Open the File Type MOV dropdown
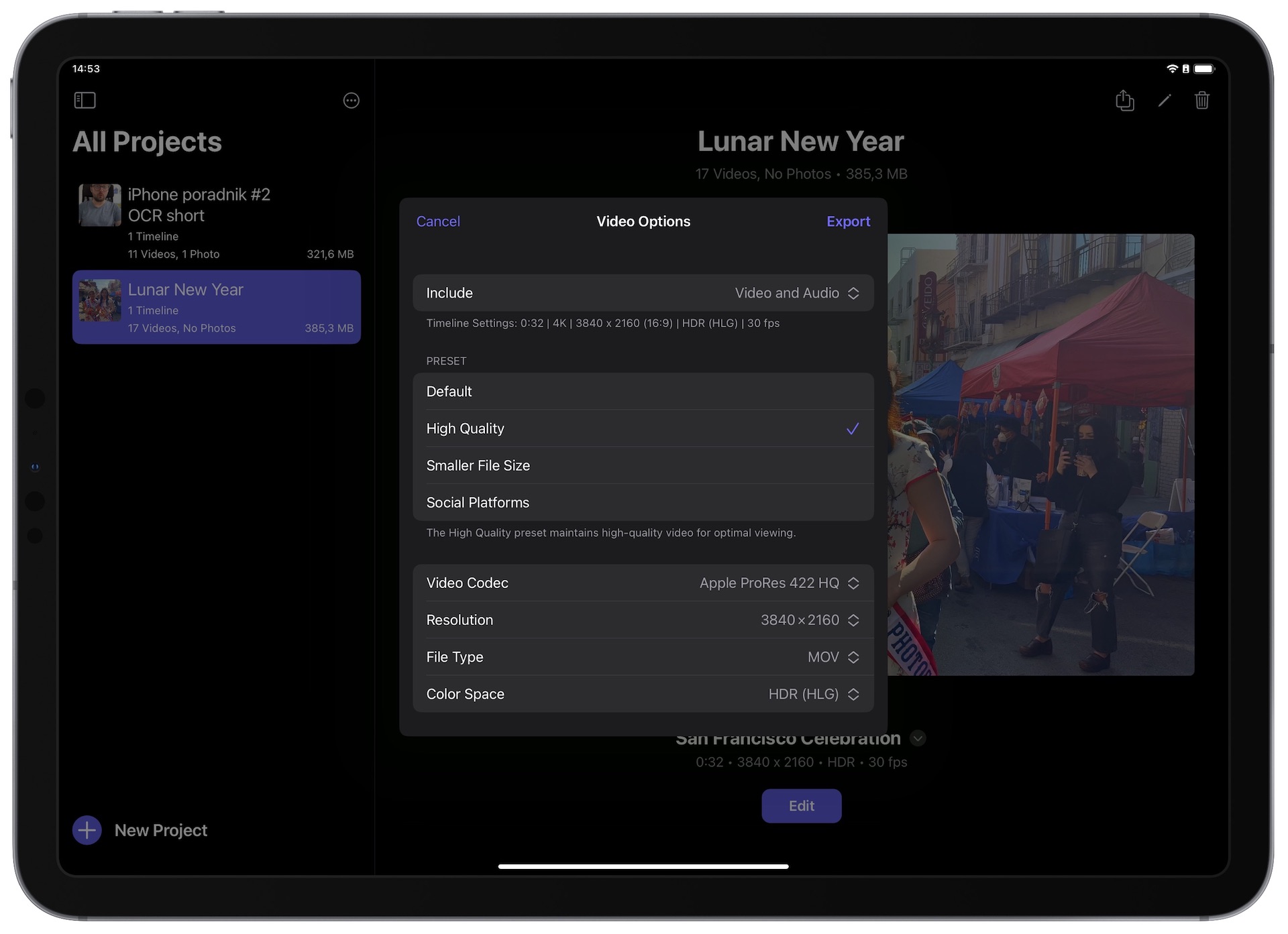Screen dimensions: 1288x934 point(643,657)
